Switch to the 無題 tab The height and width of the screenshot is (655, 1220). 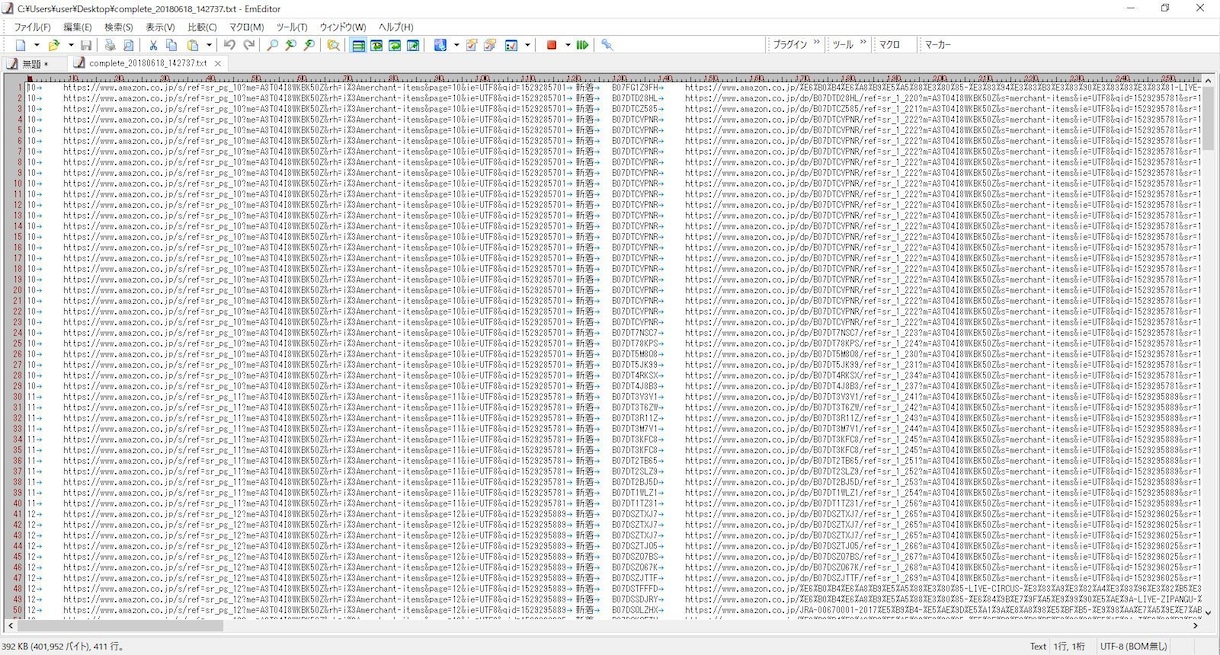point(35,63)
